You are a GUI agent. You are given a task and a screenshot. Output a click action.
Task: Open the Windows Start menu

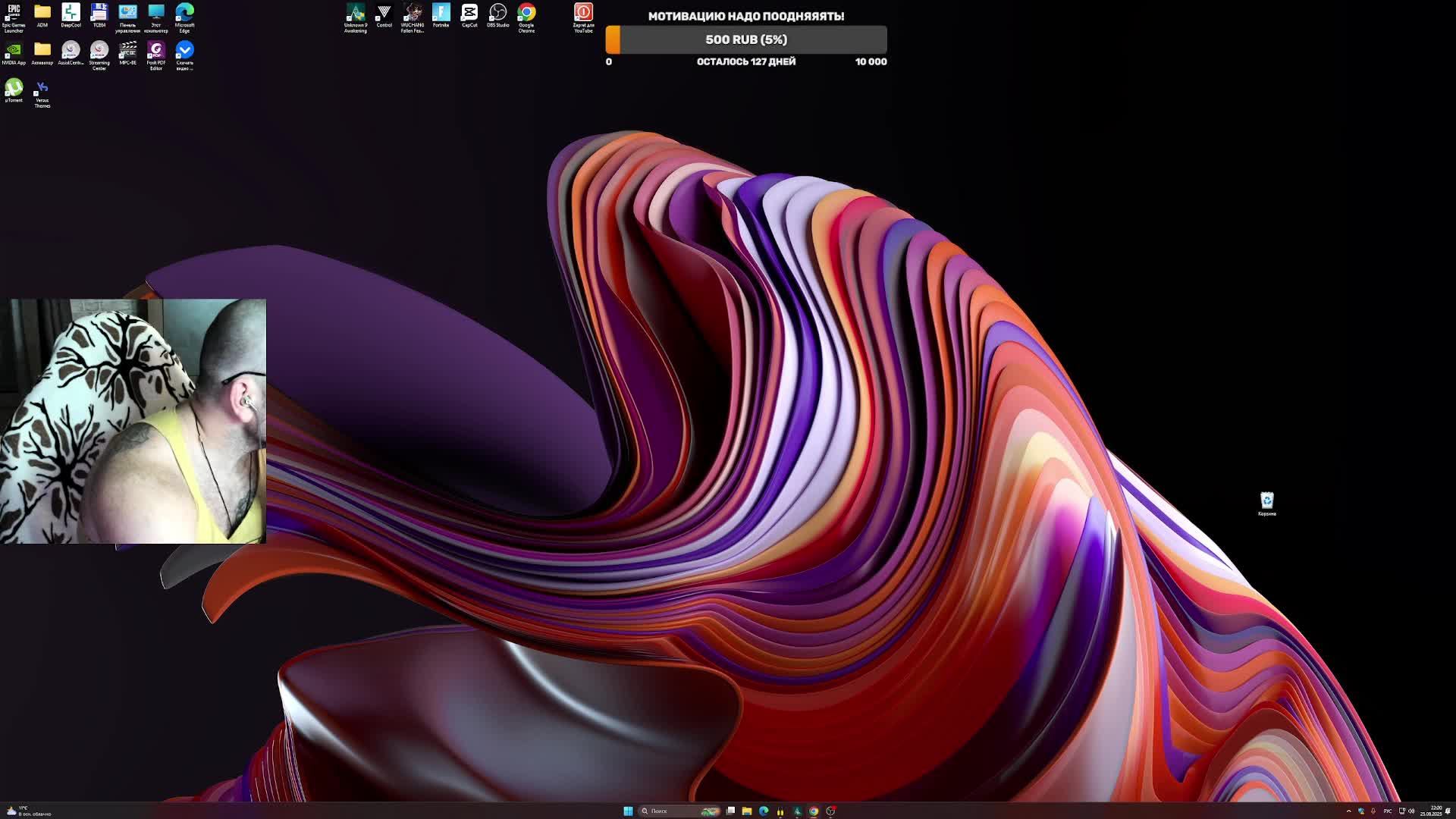click(x=628, y=811)
